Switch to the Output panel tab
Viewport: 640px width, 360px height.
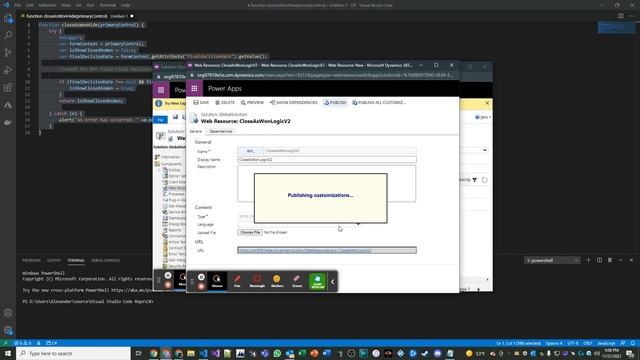click(53, 260)
